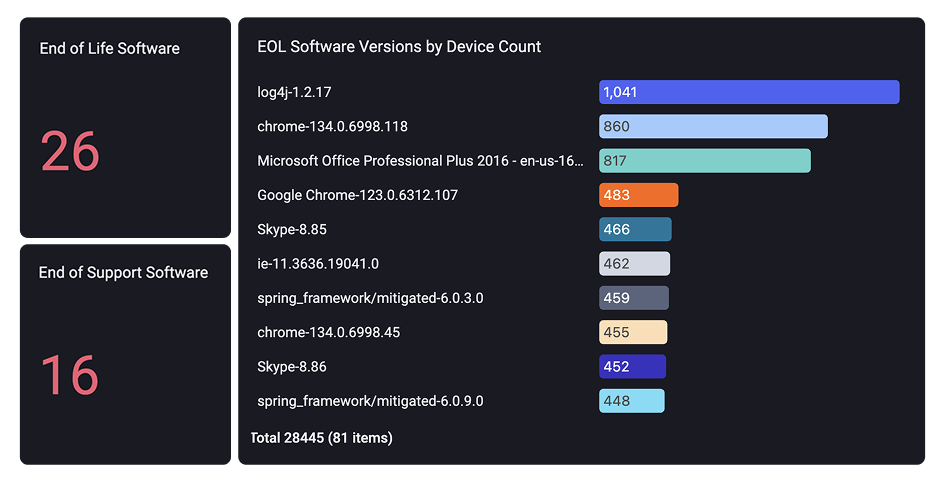The height and width of the screenshot is (486, 945).
Task: Click the Google Chrome-123.0.6312.107 label
Action: pyautogui.click(x=357, y=195)
